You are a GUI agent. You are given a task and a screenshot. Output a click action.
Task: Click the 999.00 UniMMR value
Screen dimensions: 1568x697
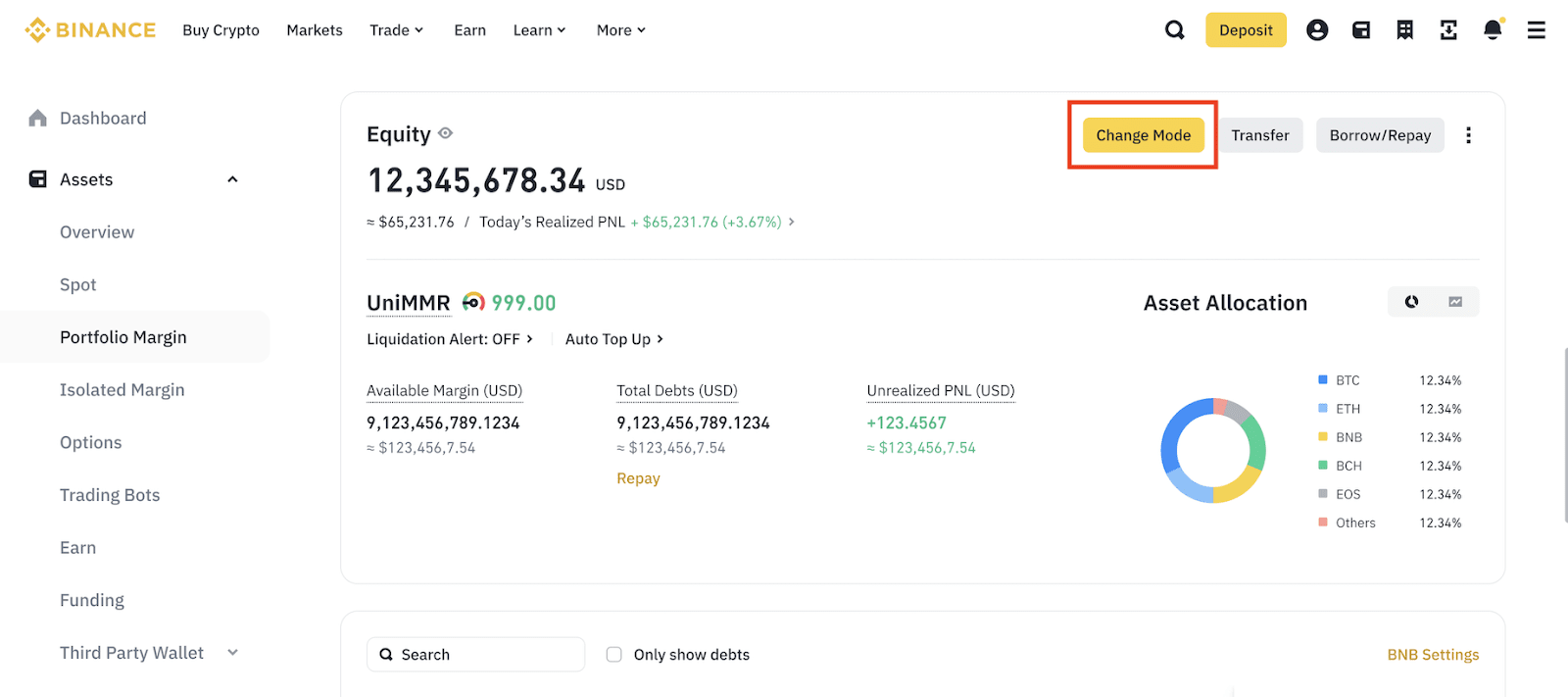523,303
